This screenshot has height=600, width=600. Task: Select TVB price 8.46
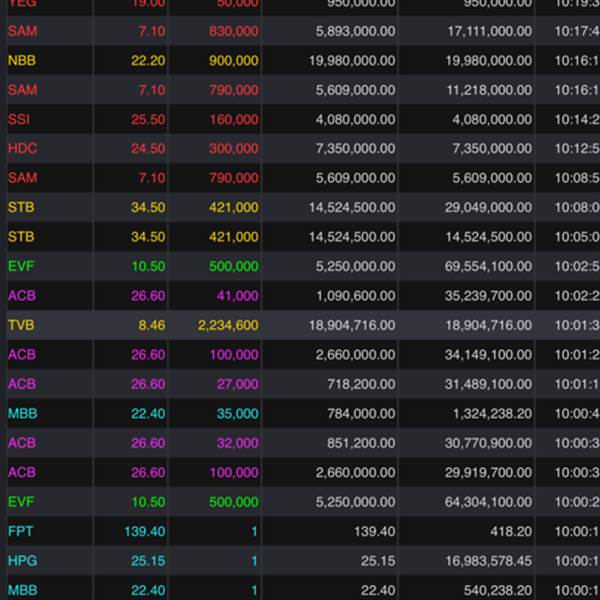tap(152, 325)
